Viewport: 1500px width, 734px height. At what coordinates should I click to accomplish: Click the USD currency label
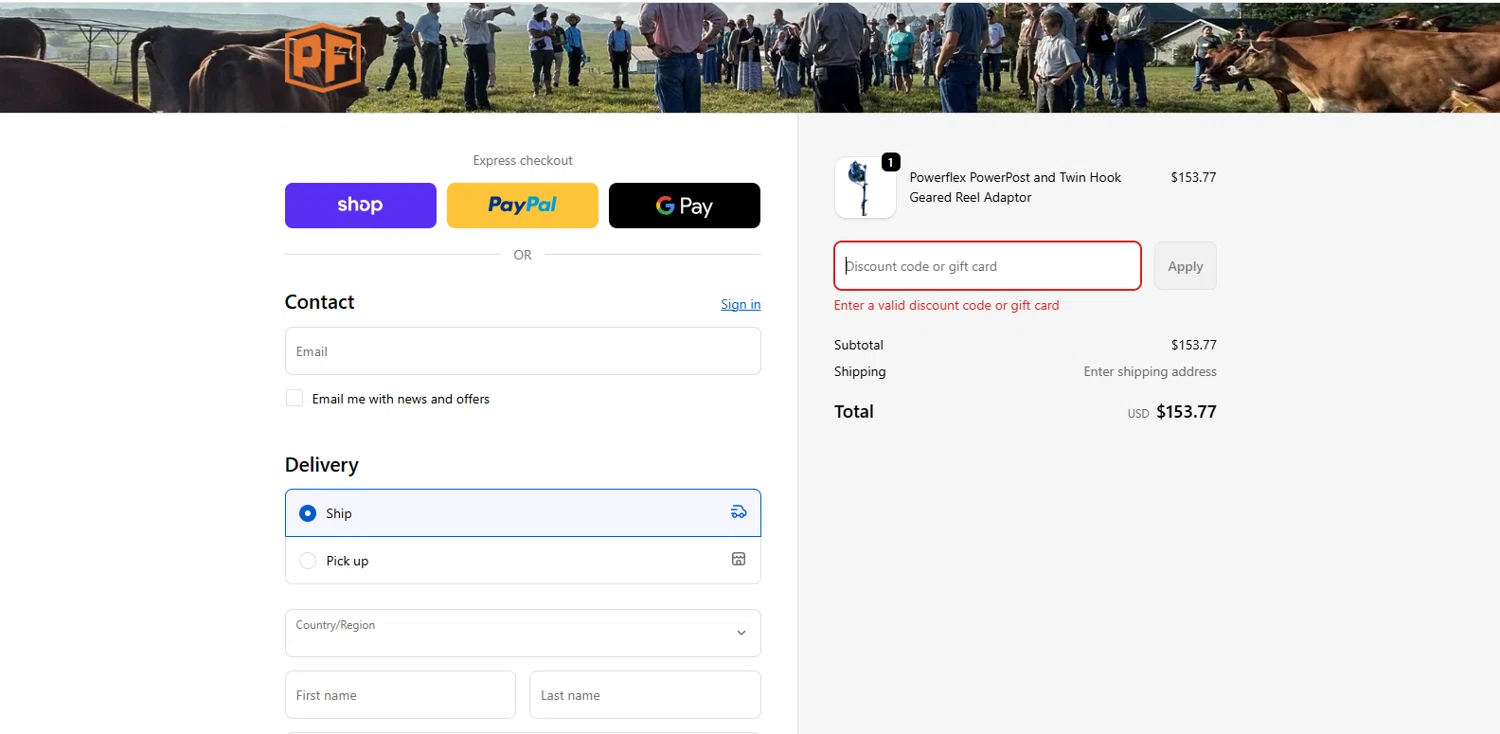[1138, 413]
